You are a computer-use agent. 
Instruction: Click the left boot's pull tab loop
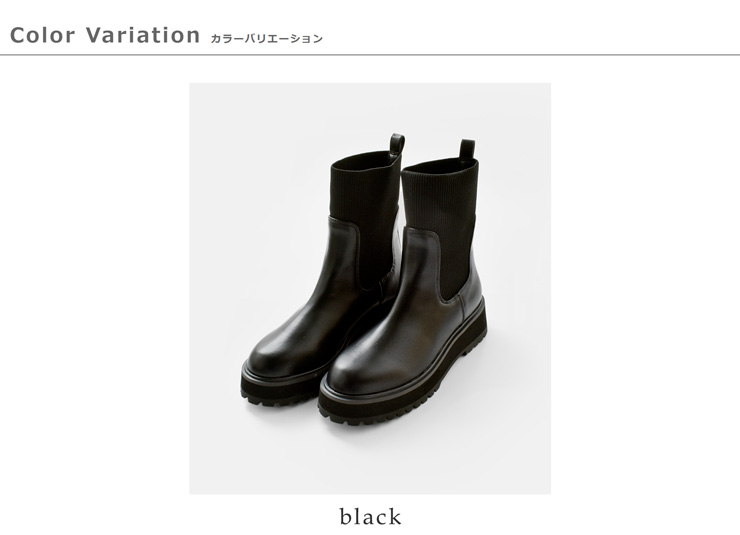click(x=396, y=143)
